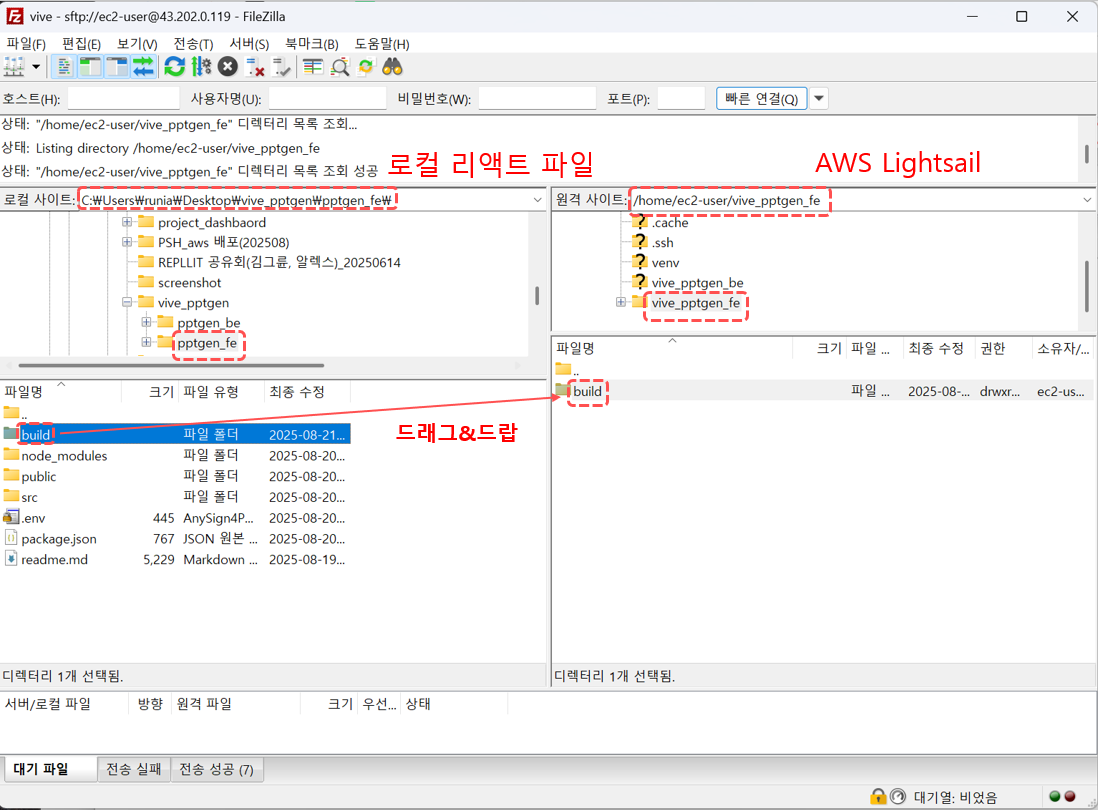This screenshot has height=810, width=1098.
Task: Click the lock encryption status icon
Action: (877, 796)
